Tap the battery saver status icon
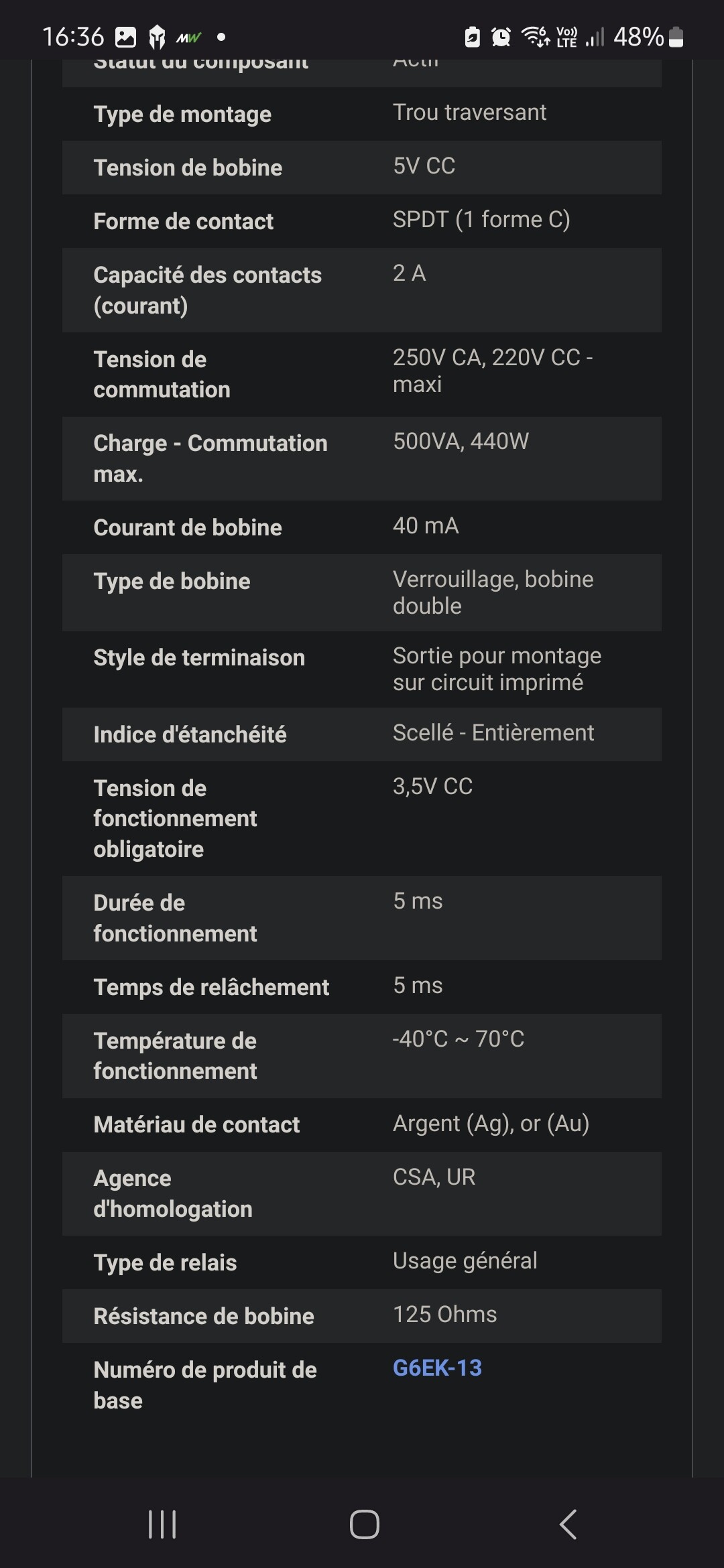 pyautogui.click(x=473, y=36)
